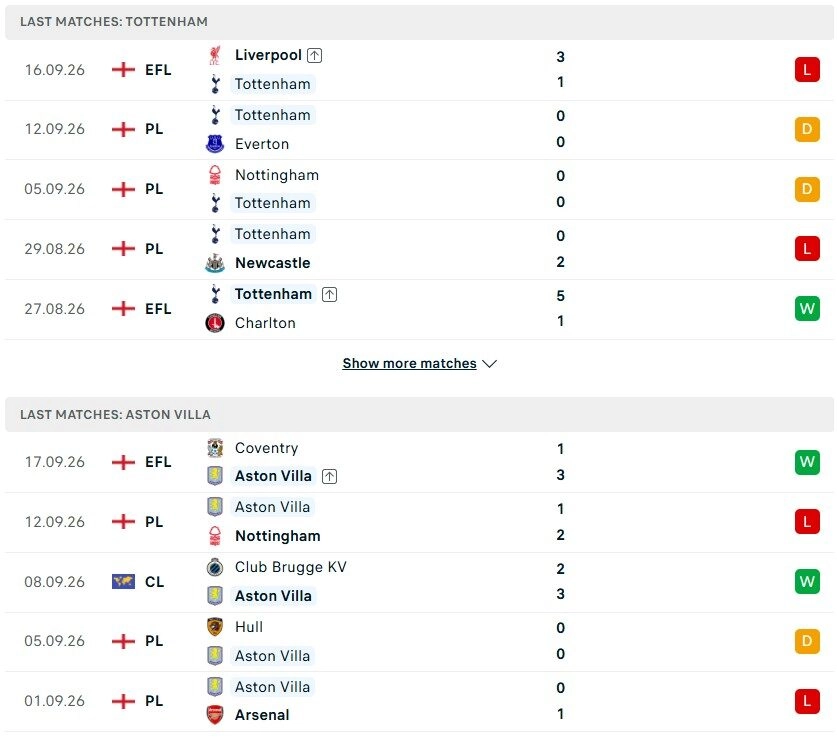837x741 pixels.
Task: Open the Last Matches: Aston Villa section header
Action: coord(419,414)
